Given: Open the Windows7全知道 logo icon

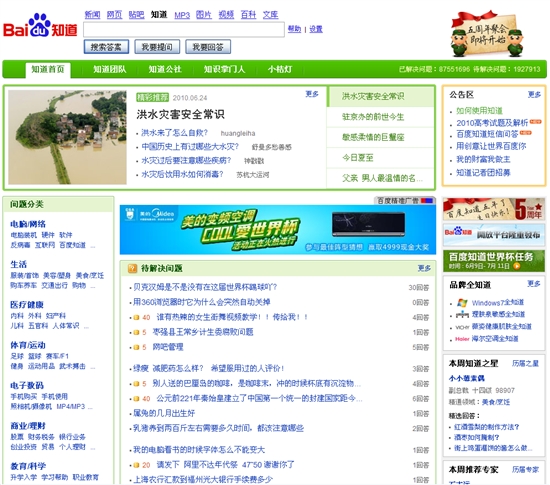Looking at the screenshot, I should coord(462,303).
